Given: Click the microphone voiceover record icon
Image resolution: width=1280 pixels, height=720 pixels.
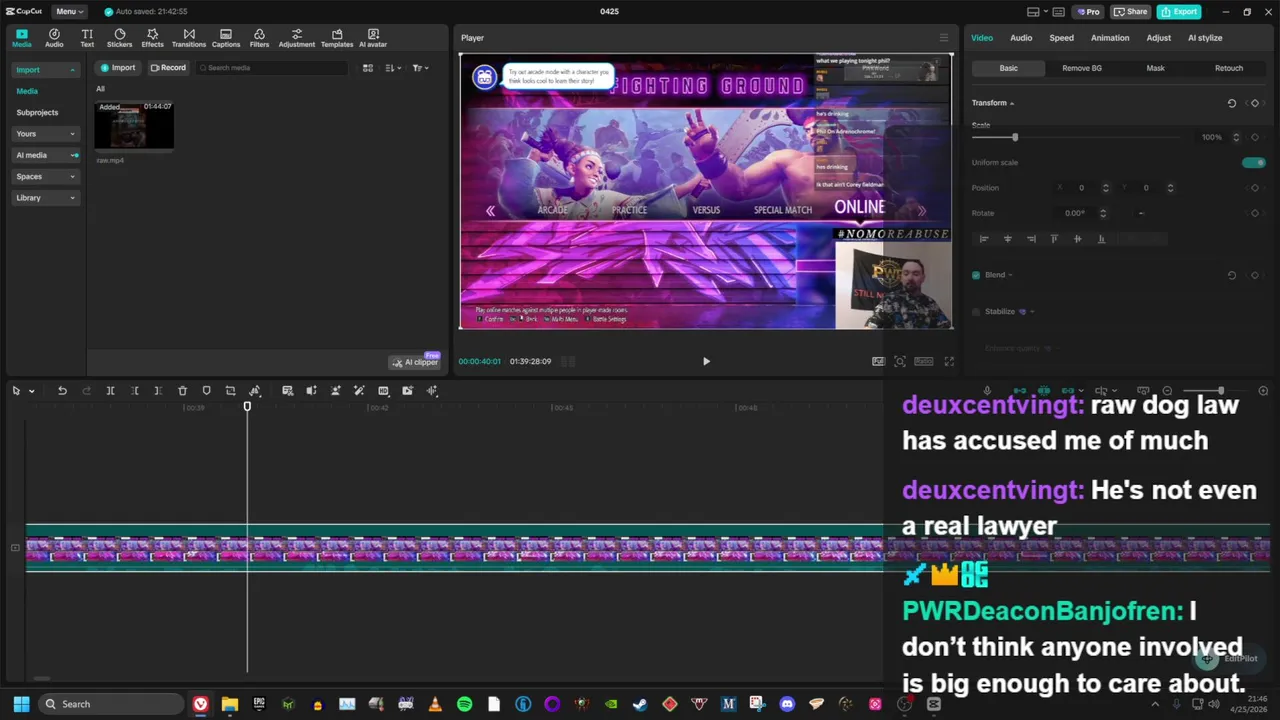Looking at the screenshot, I should click(987, 391).
